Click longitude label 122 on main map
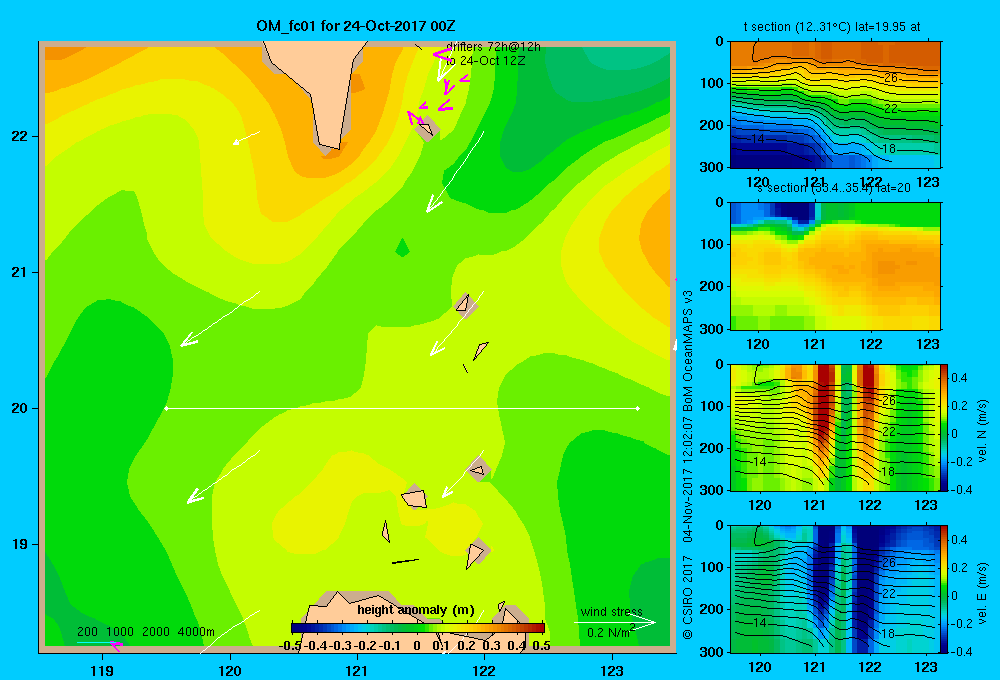The height and width of the screenshot is (680, 1000). point(484,670)
